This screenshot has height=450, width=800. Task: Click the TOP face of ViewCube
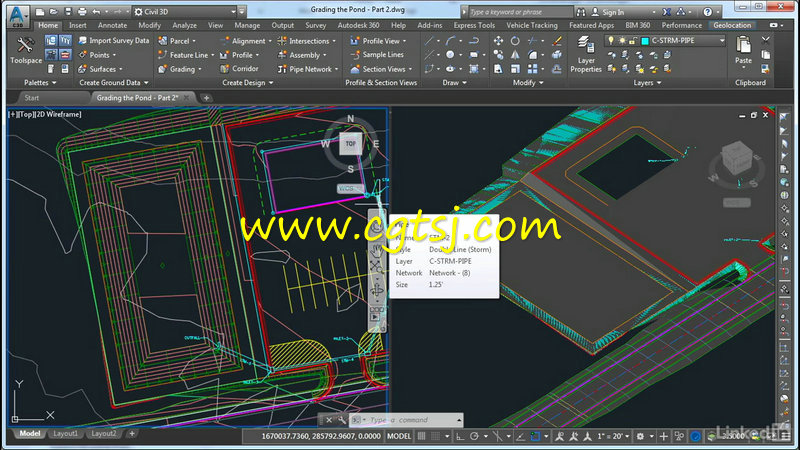tap(351, 144)
